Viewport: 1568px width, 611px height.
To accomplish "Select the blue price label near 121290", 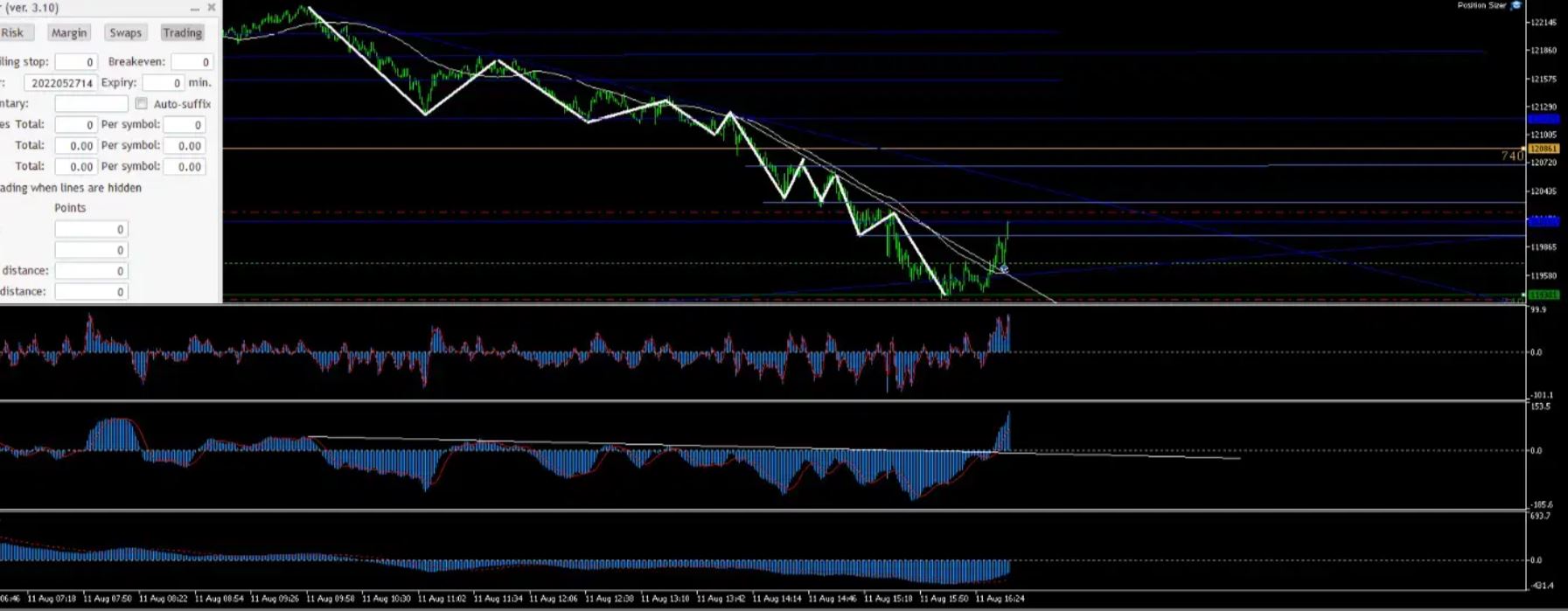I will pyautogui.click(x=1544, y=118).
